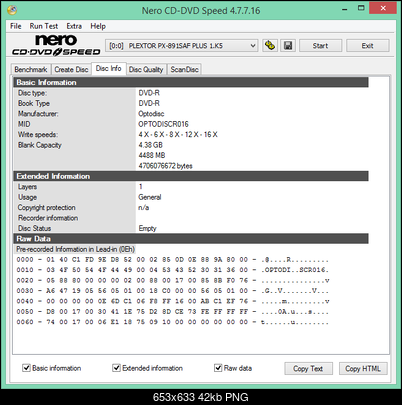Click the Start button
The image size is (402, 405).
point(320,46)
